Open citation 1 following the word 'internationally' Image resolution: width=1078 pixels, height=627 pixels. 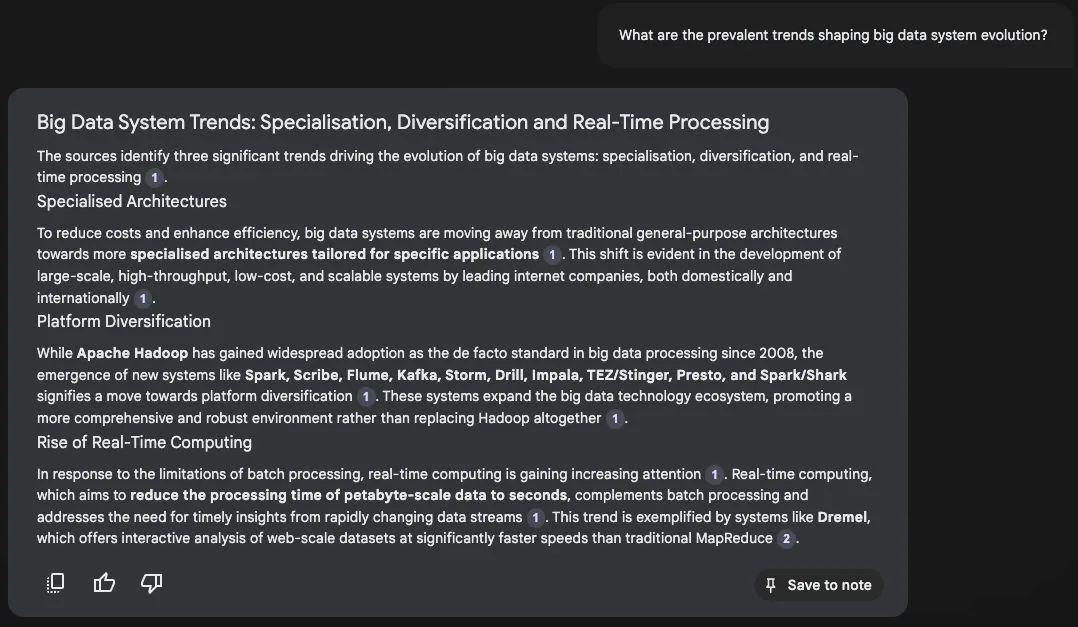(x=143, y=299)
